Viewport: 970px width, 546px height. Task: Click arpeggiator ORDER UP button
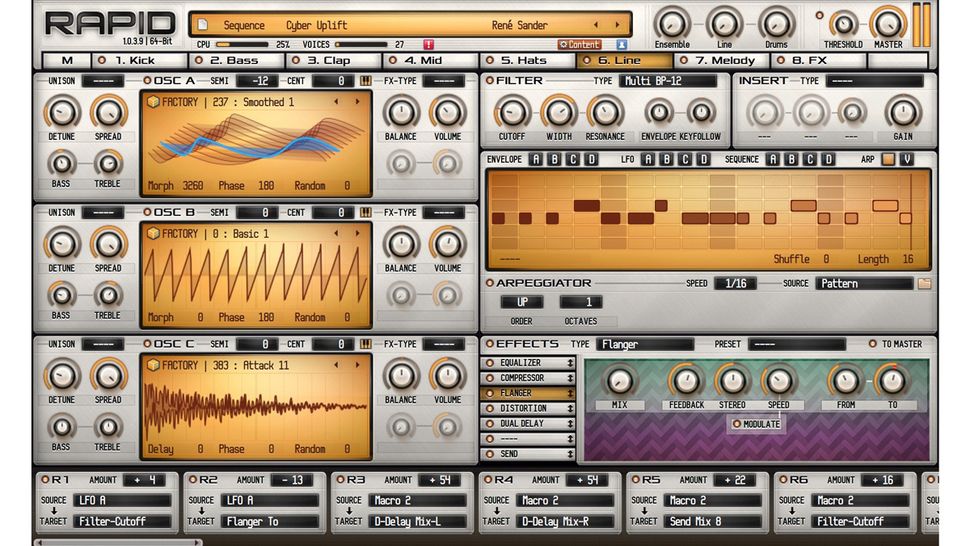click(x=522, y=302)
